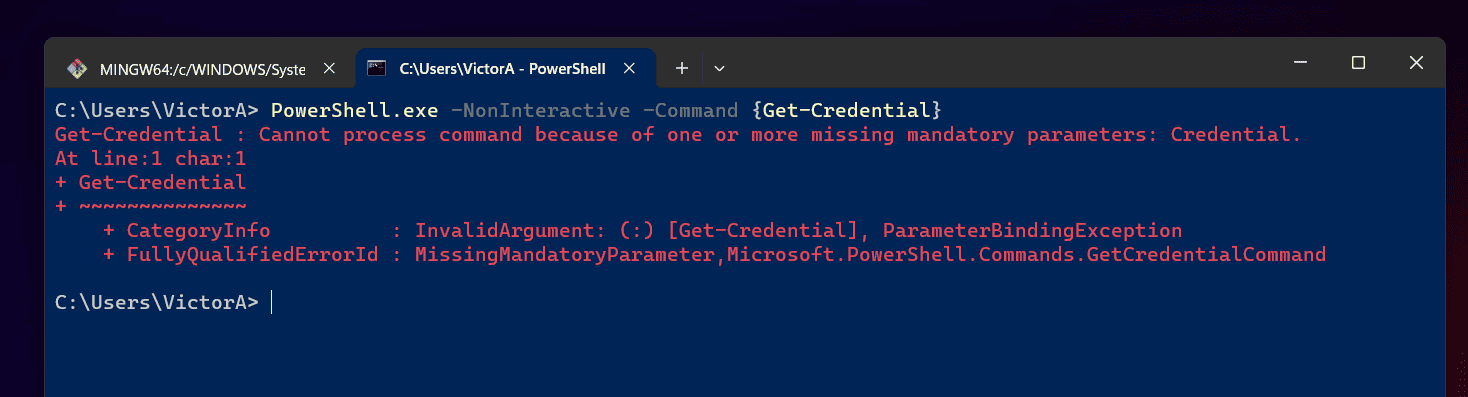This screenshot has width=1468, height=397.
Task: Click the MINGW64 Git Bash tab icon
Action: (76, 69)
